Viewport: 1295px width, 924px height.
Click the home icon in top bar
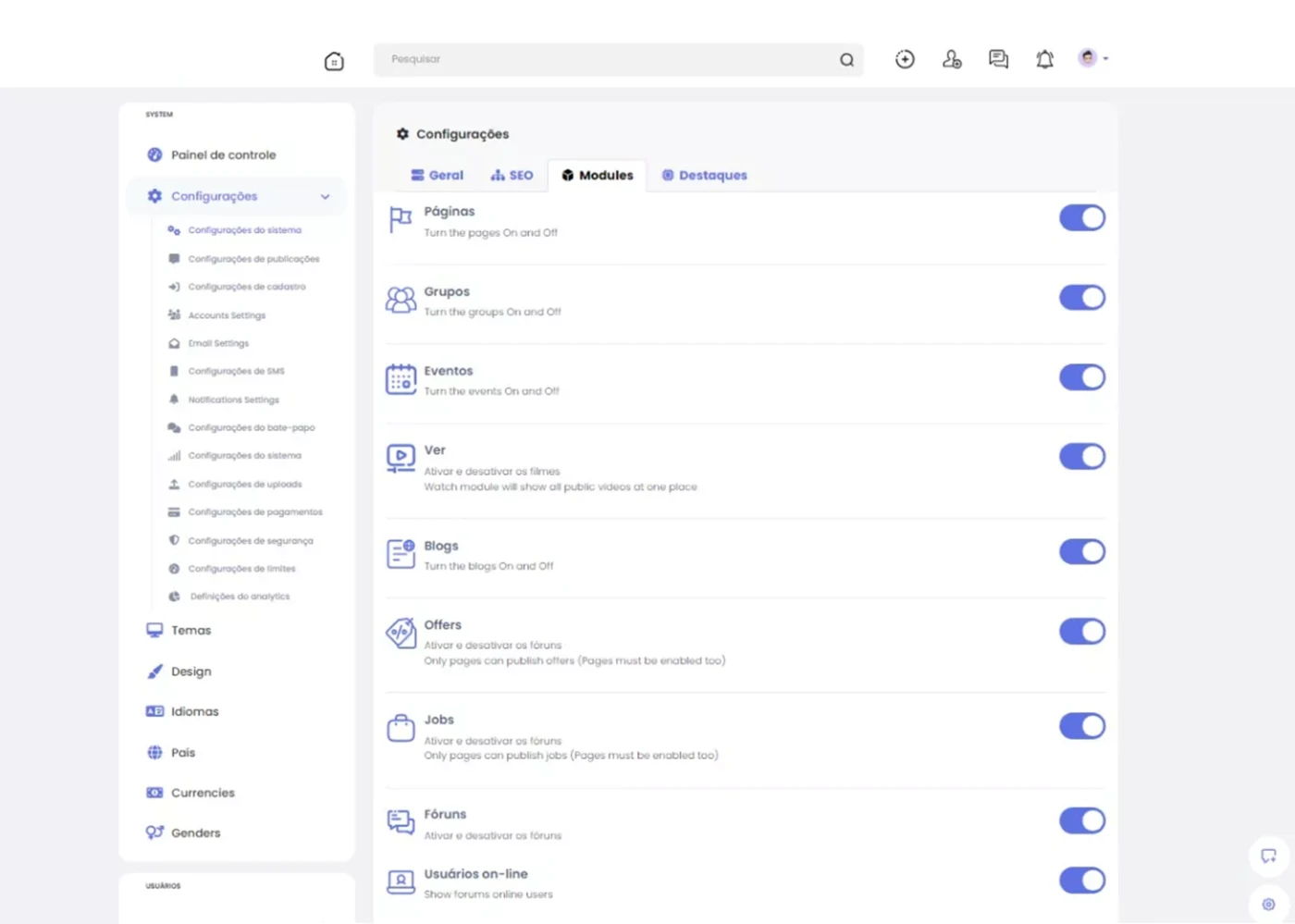334,61
